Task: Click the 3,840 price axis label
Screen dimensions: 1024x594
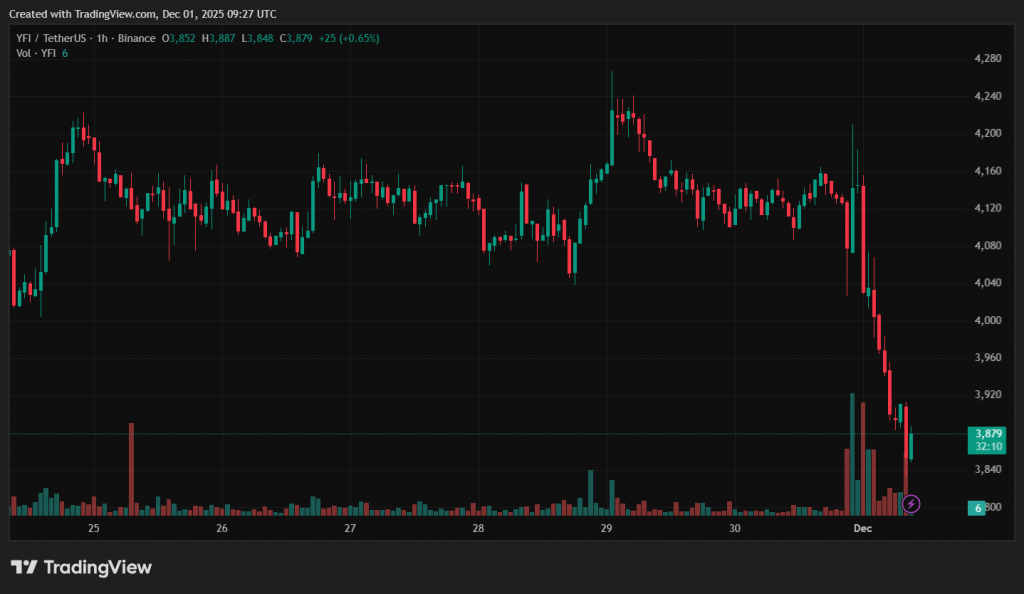Action: point(987,470)
